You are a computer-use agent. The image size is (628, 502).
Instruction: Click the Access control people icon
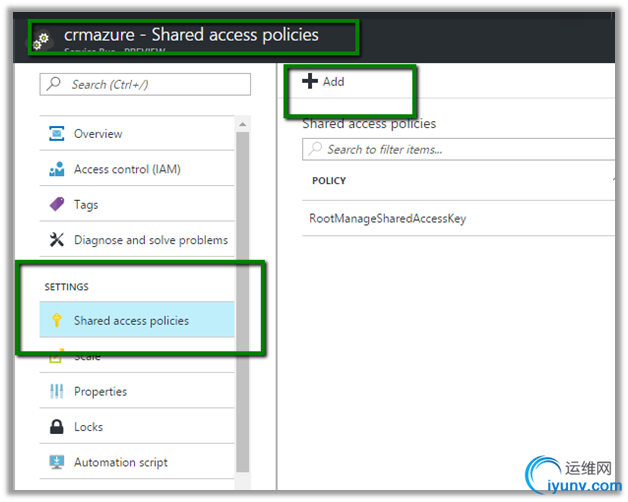[x=56, y=169]
